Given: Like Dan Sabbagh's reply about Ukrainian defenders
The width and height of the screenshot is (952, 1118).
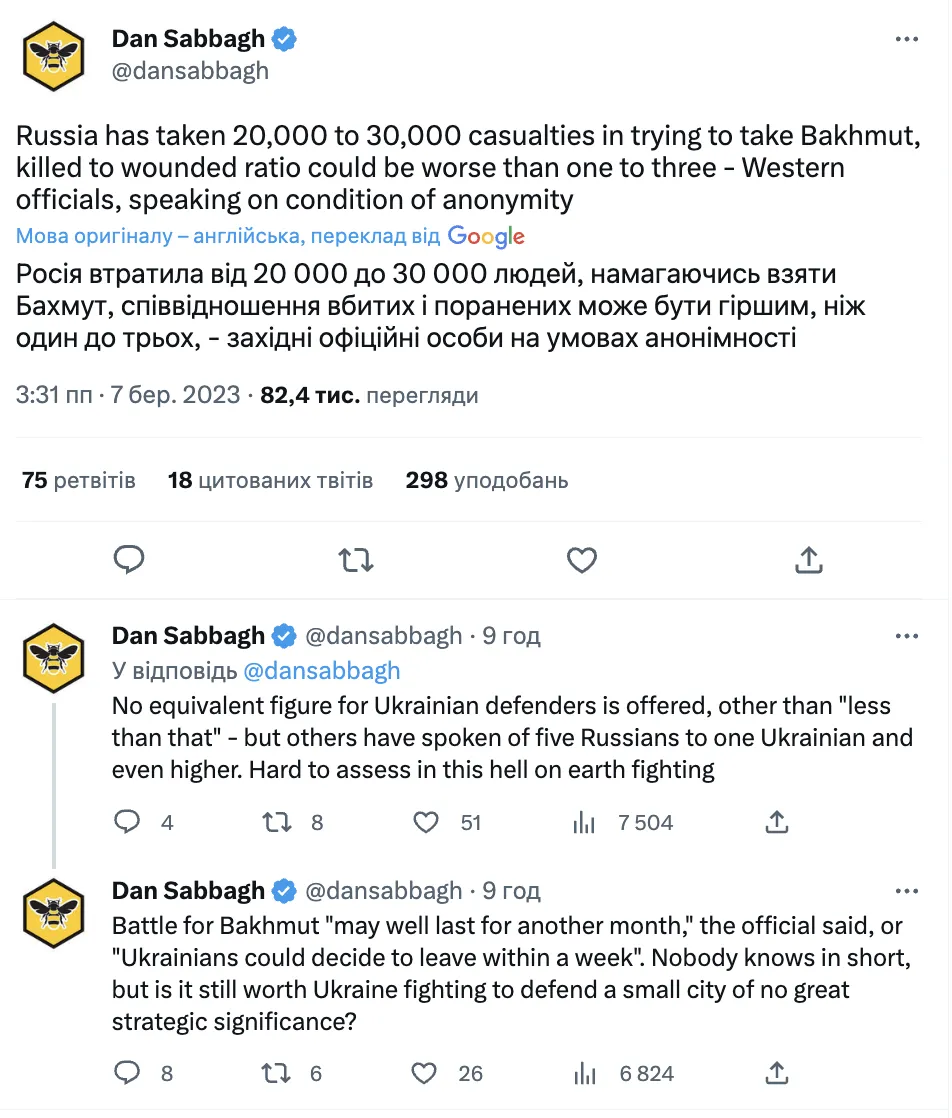Looking at the screenshot, I should 426,822.
